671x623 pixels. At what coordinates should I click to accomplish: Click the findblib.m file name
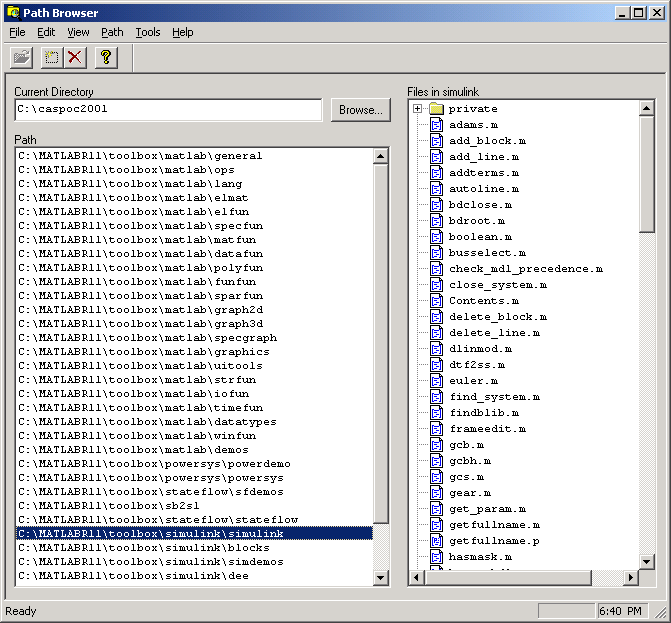point(484,413)
